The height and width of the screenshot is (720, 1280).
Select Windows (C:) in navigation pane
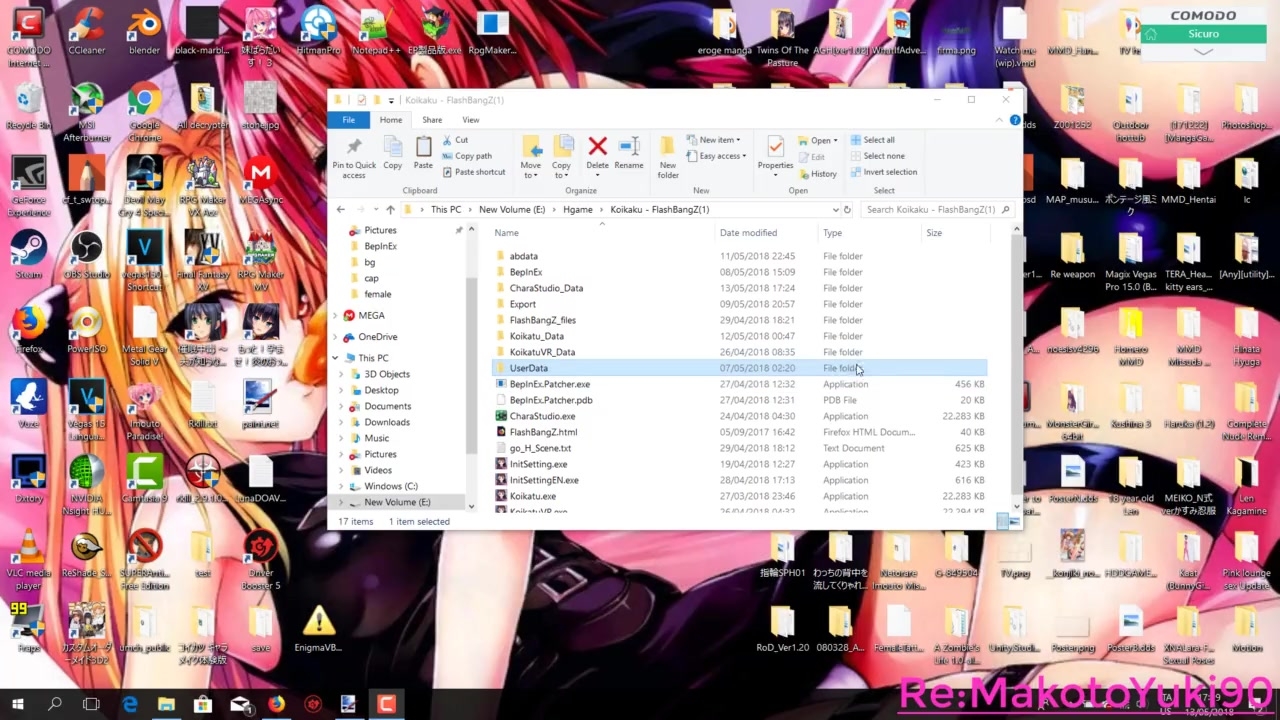pos(390,486)
